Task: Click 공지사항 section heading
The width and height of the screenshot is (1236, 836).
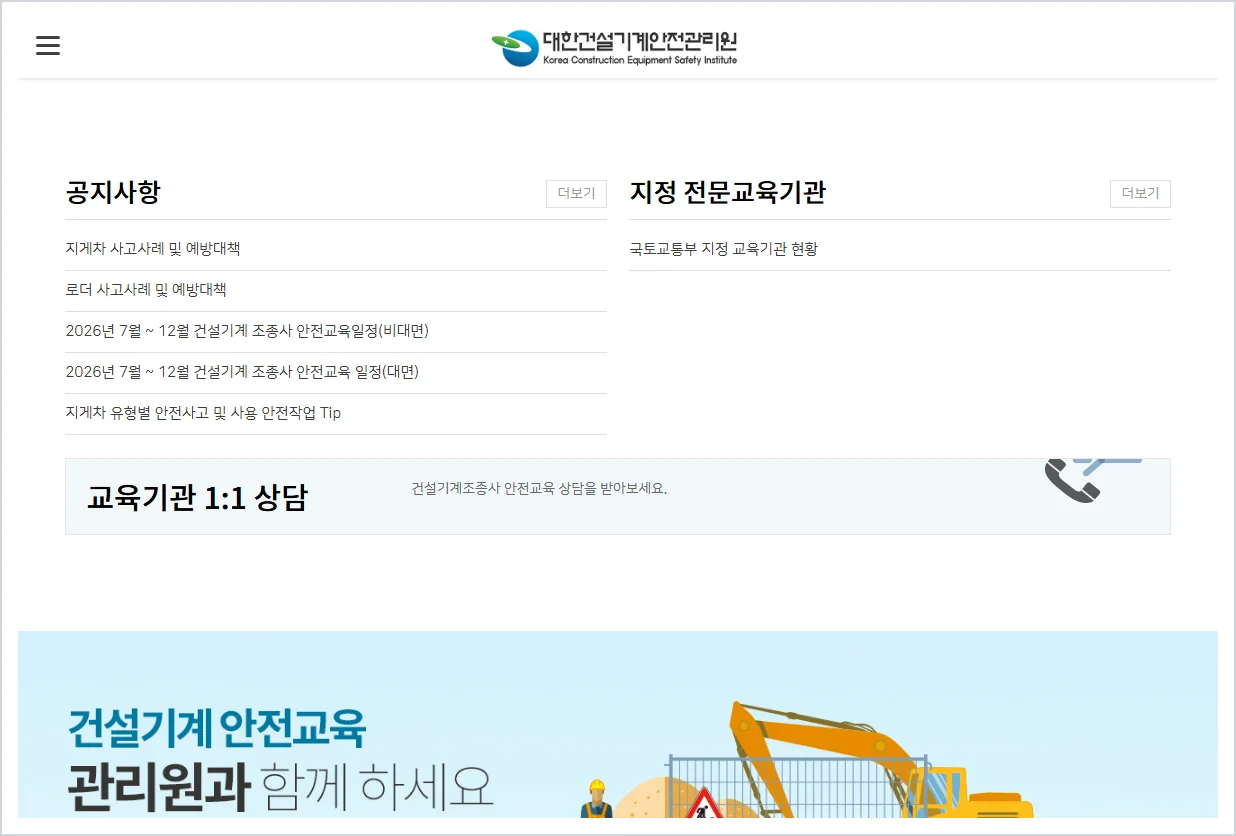Action: click(113, 192)
